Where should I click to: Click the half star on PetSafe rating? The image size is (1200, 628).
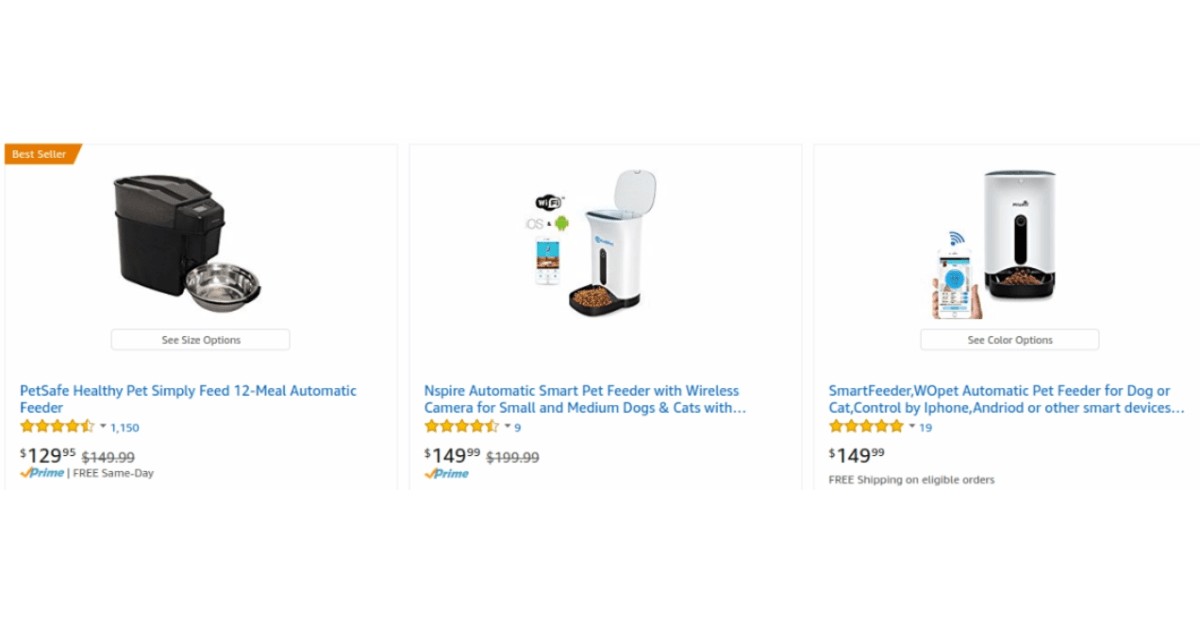[90, 426]
